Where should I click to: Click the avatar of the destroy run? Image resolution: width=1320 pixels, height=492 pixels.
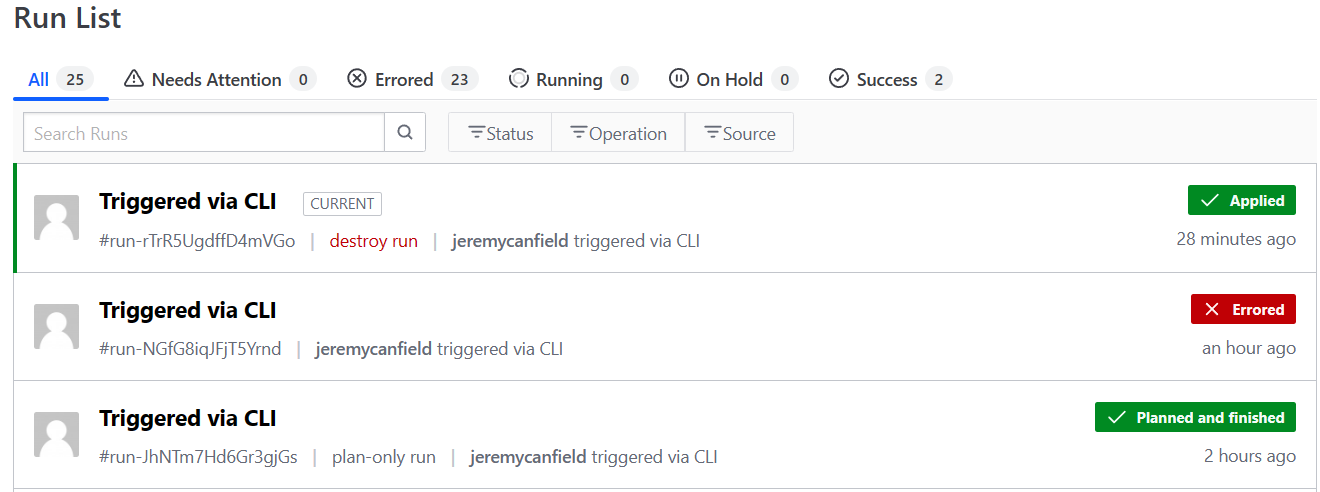(x=56, y=218)
